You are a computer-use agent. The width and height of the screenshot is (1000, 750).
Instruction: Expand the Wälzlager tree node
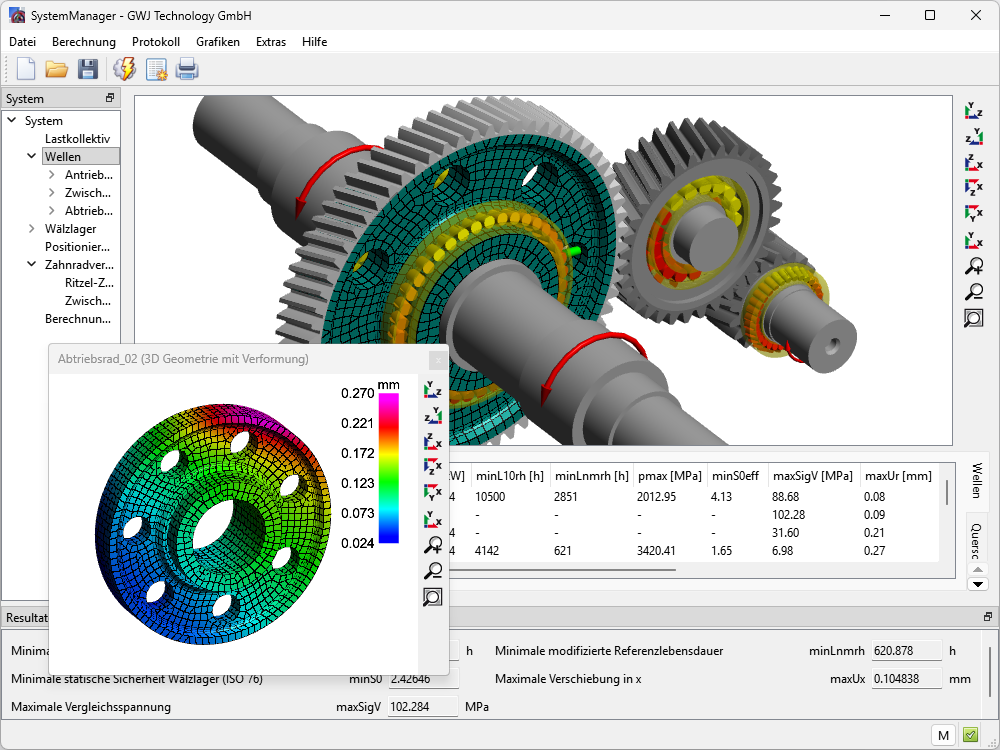click(32, 229)
